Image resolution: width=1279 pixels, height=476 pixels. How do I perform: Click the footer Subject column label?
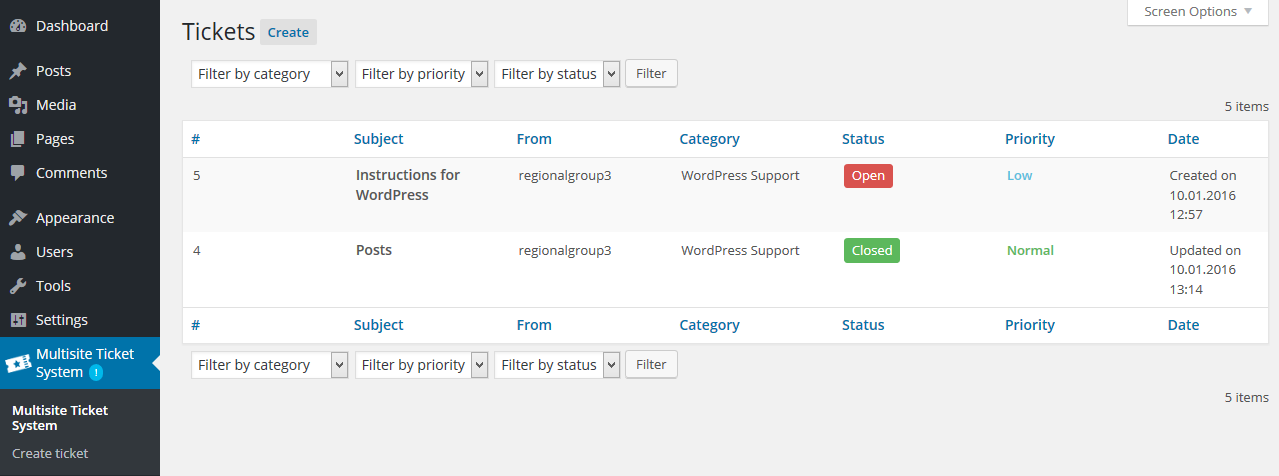(379, 325)
